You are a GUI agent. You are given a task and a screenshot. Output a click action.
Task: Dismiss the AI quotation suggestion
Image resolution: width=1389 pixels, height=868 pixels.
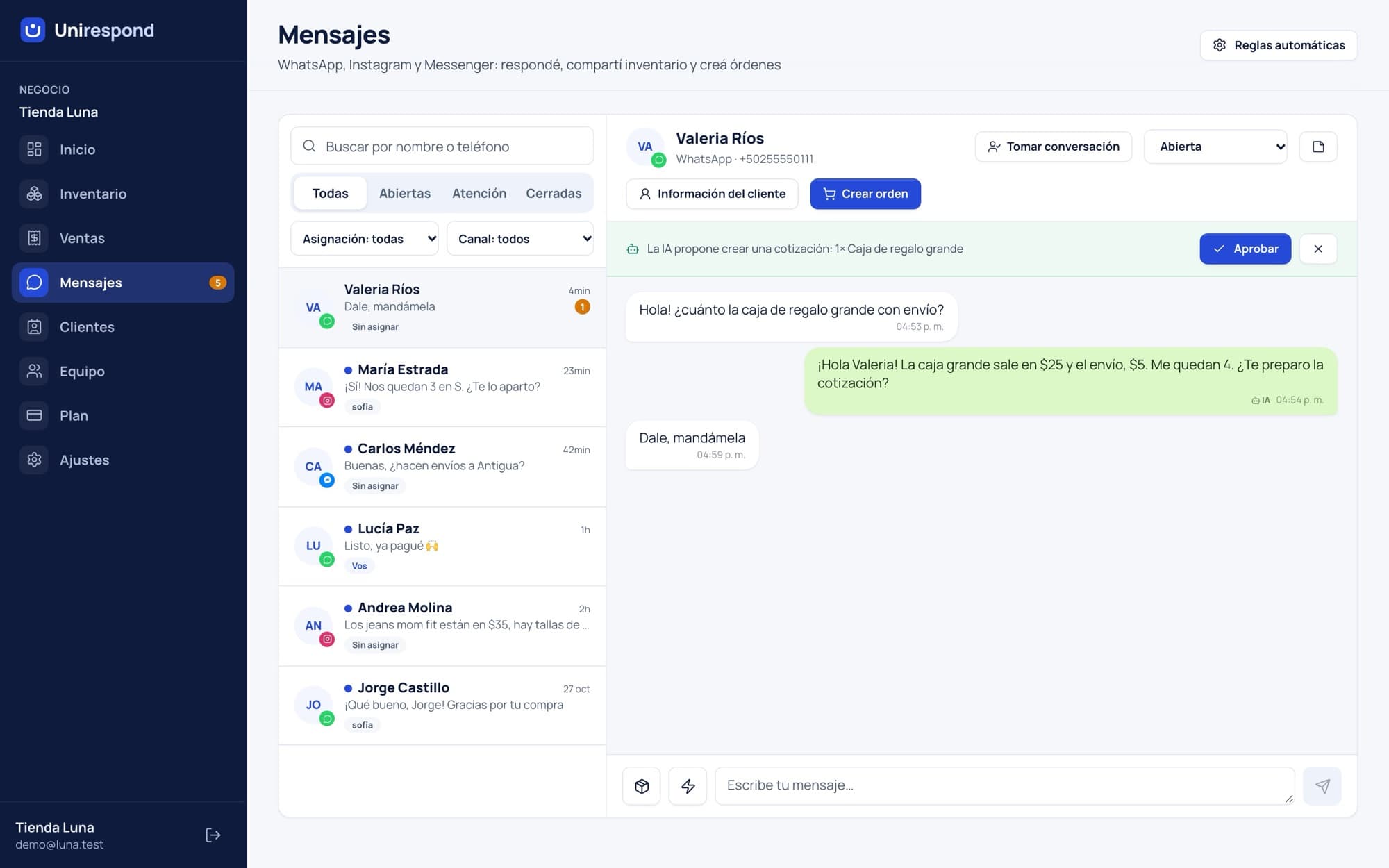pos(1318,249)
